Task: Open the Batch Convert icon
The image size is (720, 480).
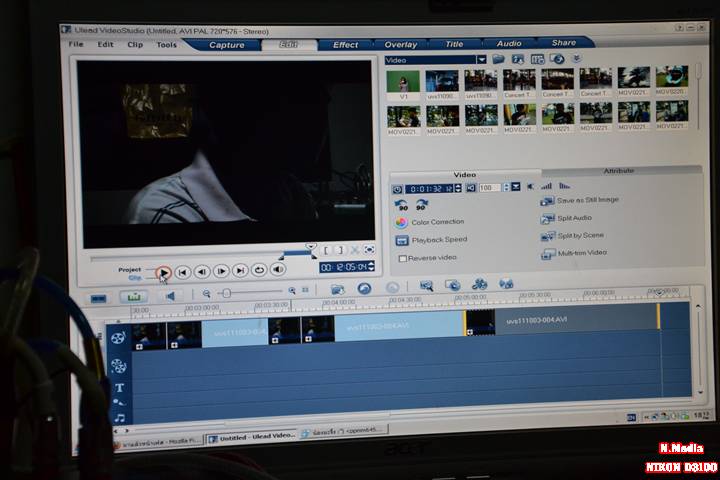Action: (x=453, y=286)
